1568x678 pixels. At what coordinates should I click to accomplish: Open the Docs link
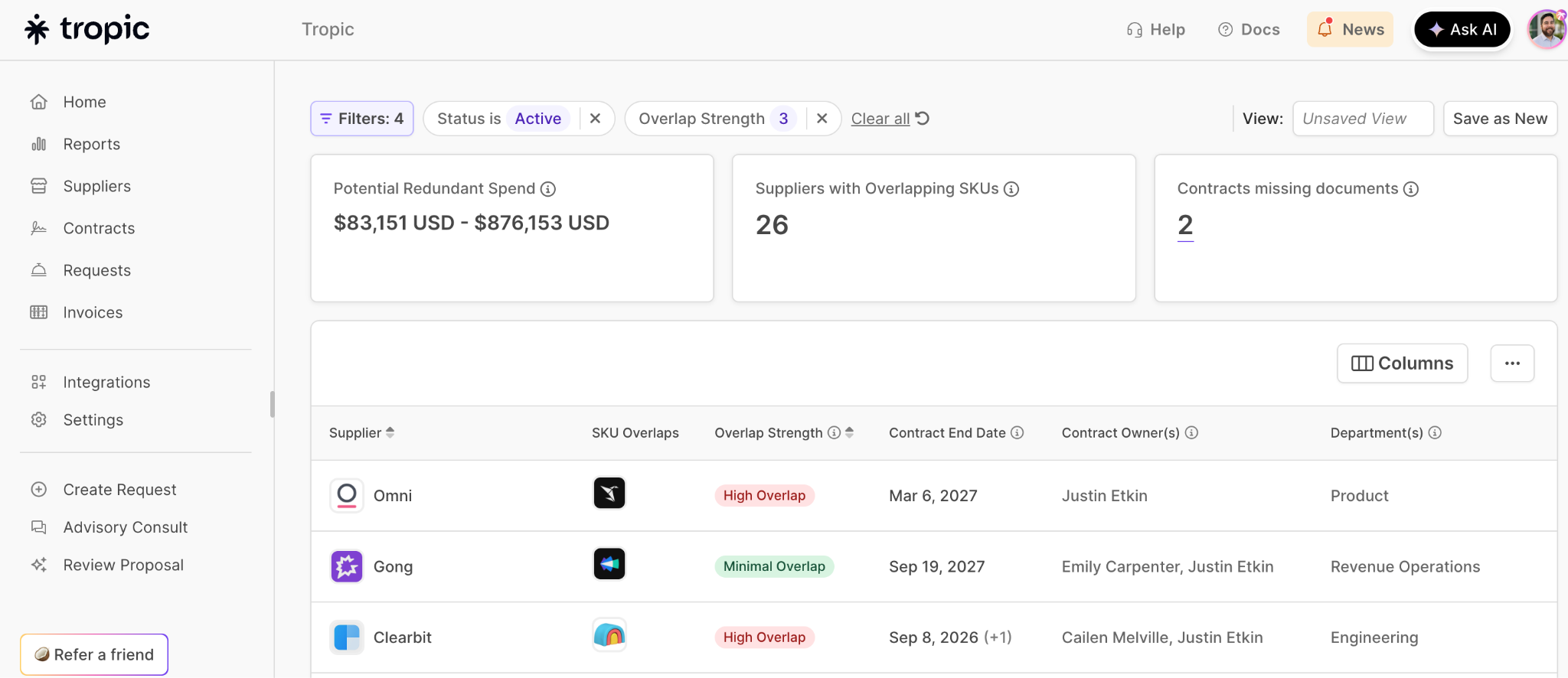pyautogui.click(x=1249, y=29)
